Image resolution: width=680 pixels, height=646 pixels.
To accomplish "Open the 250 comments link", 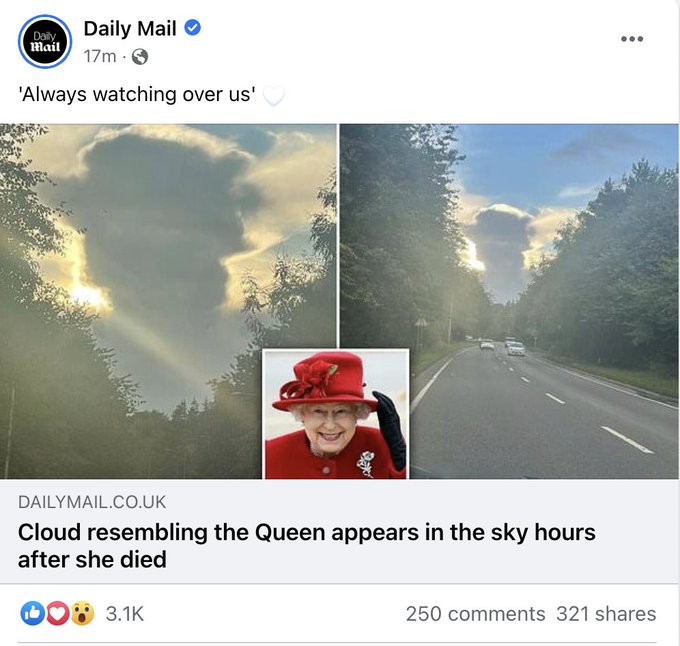I will point(475,614).
